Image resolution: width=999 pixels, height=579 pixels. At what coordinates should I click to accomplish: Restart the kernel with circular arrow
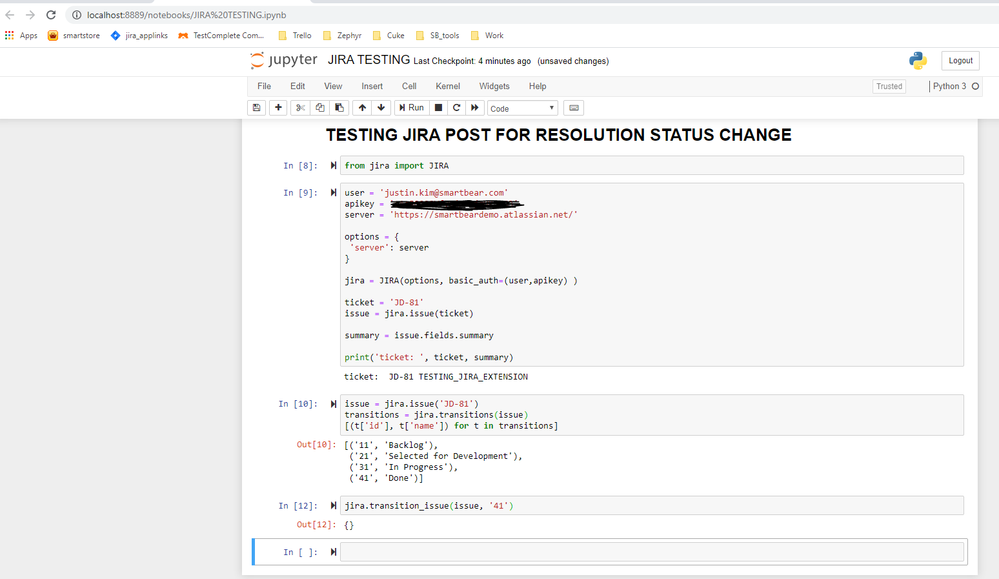(x=457, y=108)
